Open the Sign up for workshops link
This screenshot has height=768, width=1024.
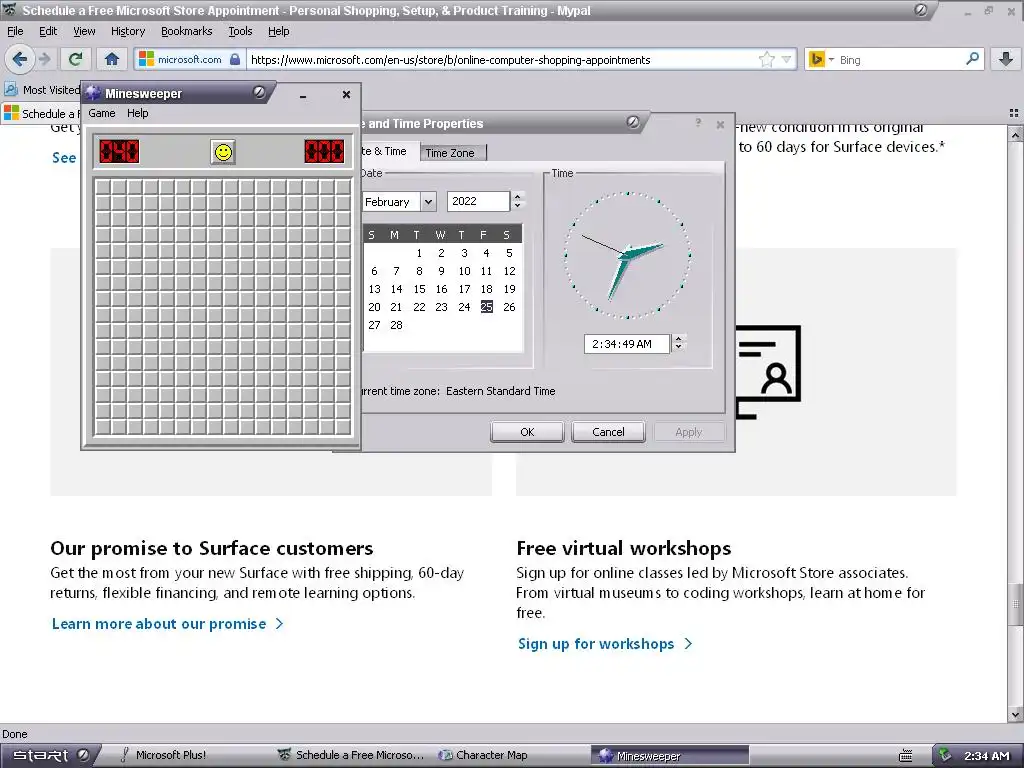[604, 644]
